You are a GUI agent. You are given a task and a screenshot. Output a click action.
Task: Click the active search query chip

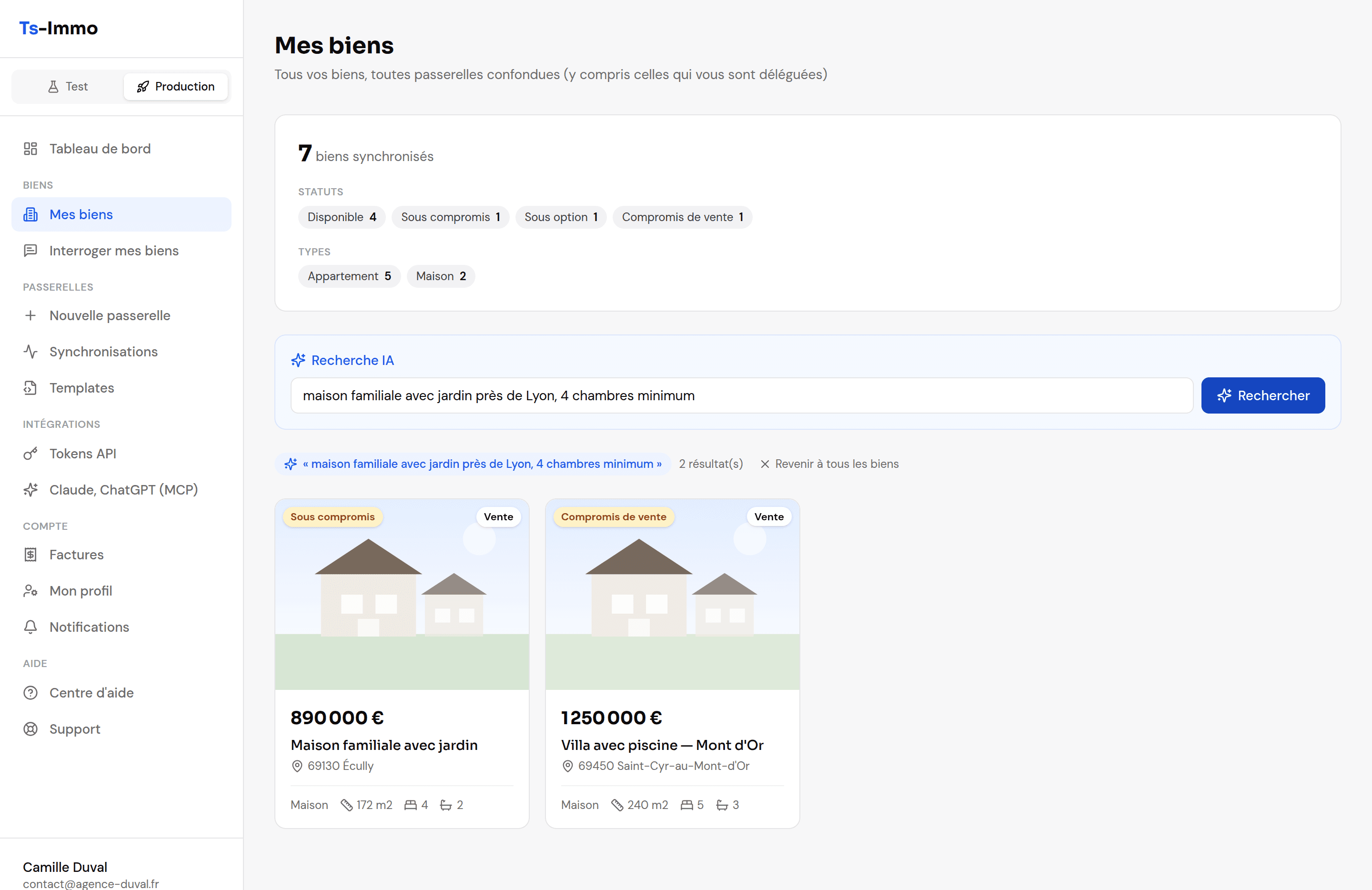point(473,464)
